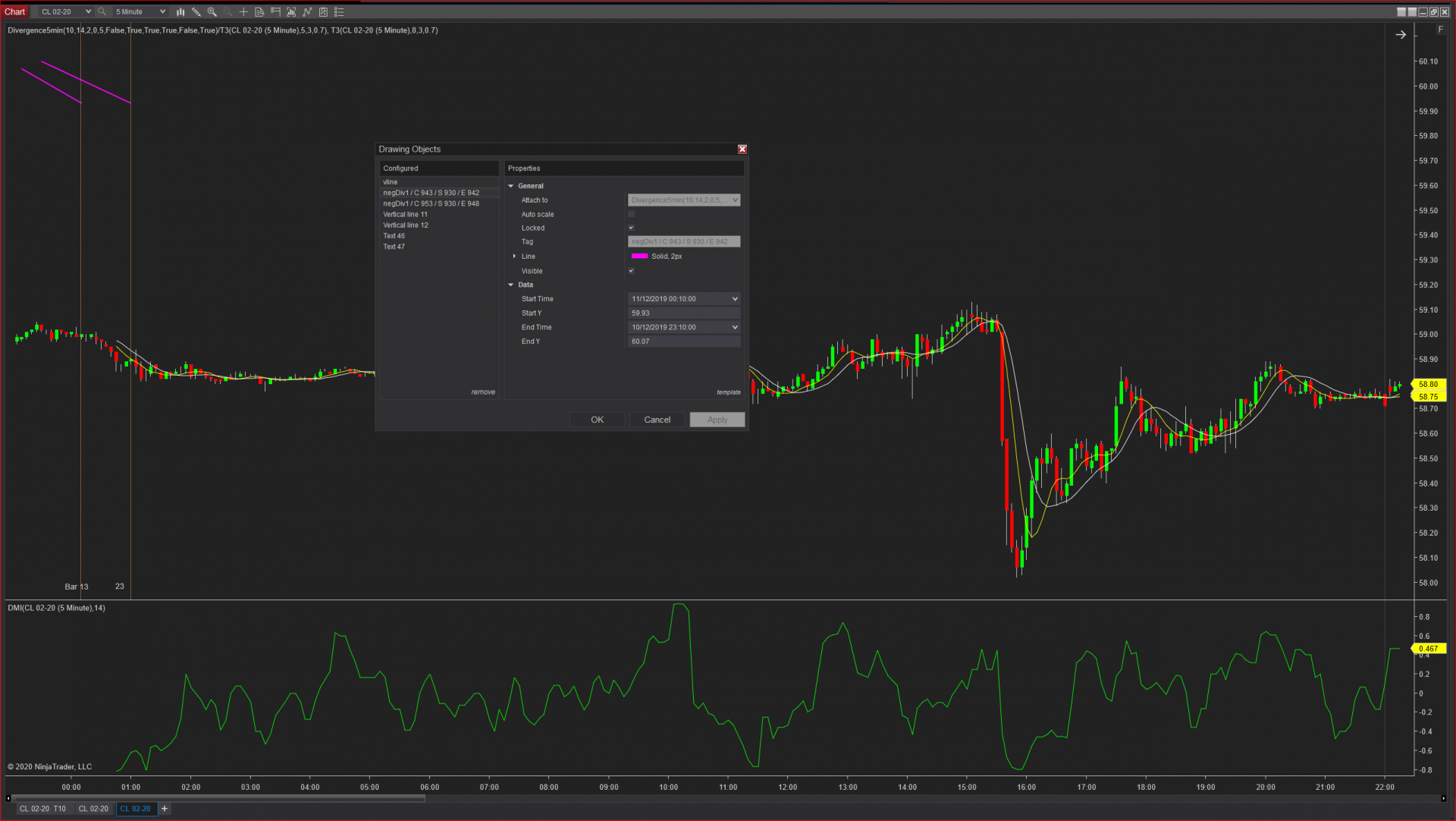Viewport: 1456px width, 821px height.
Task: Open the Data Box icon
Action: [259, 11]
